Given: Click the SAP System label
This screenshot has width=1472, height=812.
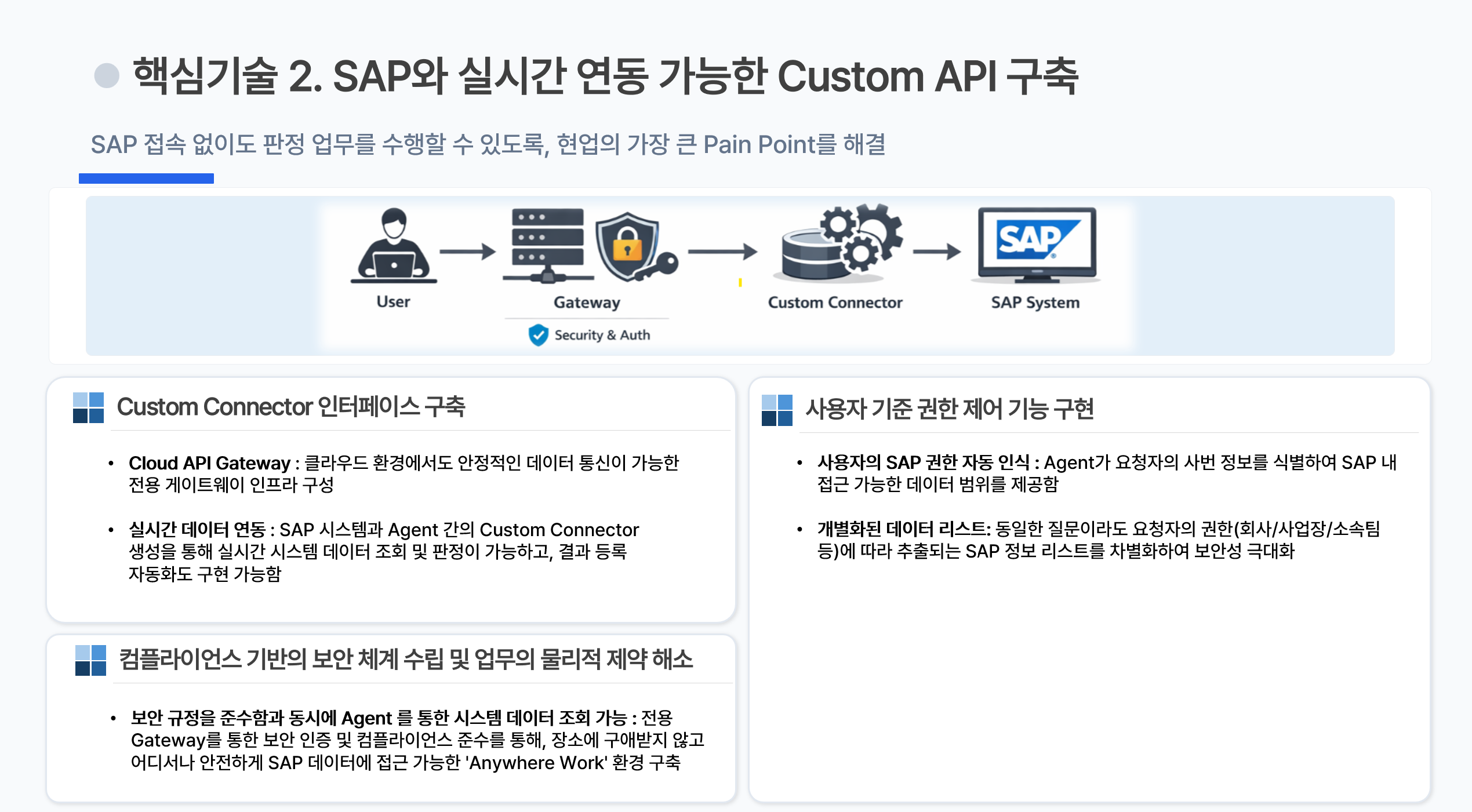Looking at the screenshot, I should click(1035, 303).
